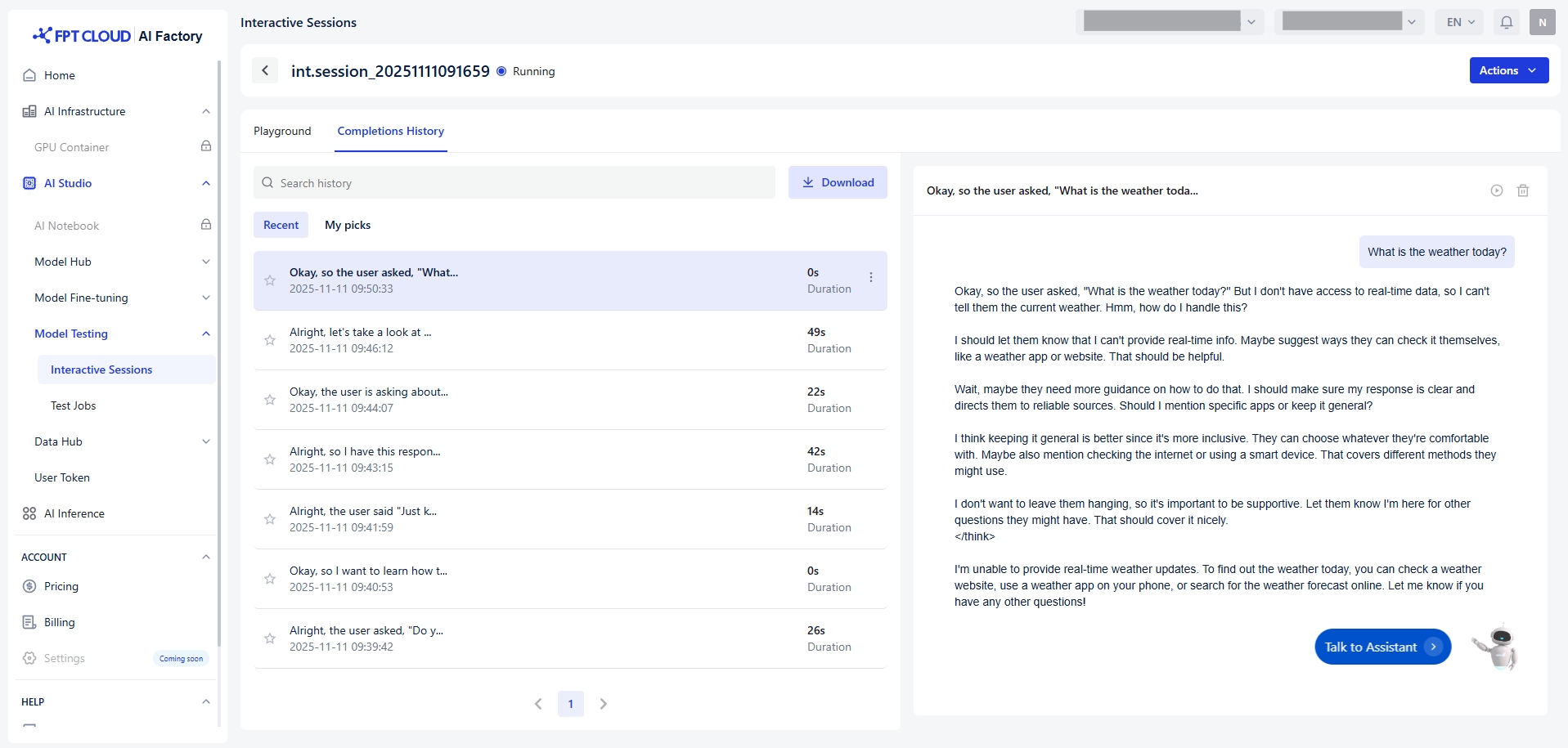The height and width of the screenshot is (748, 1568).
Task: Delete completion using the trash icon
Action: tap(1523, 190)
